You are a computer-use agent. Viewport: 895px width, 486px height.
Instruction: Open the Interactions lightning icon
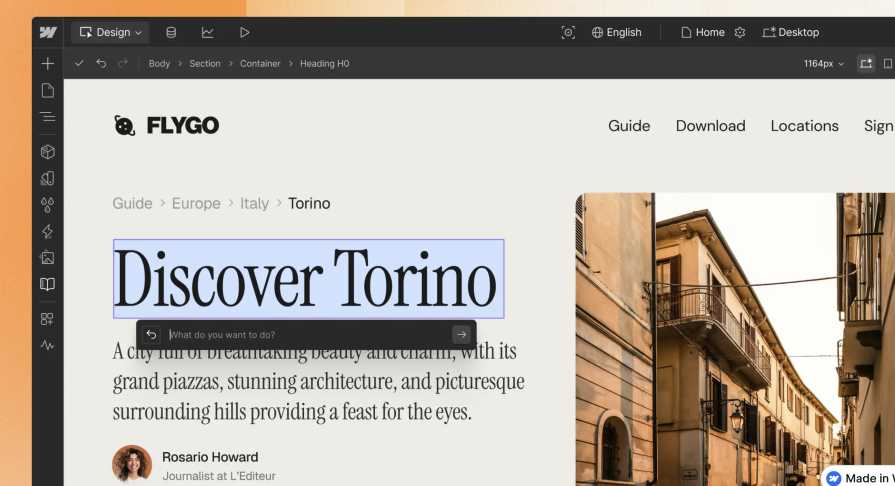point(48,231)
